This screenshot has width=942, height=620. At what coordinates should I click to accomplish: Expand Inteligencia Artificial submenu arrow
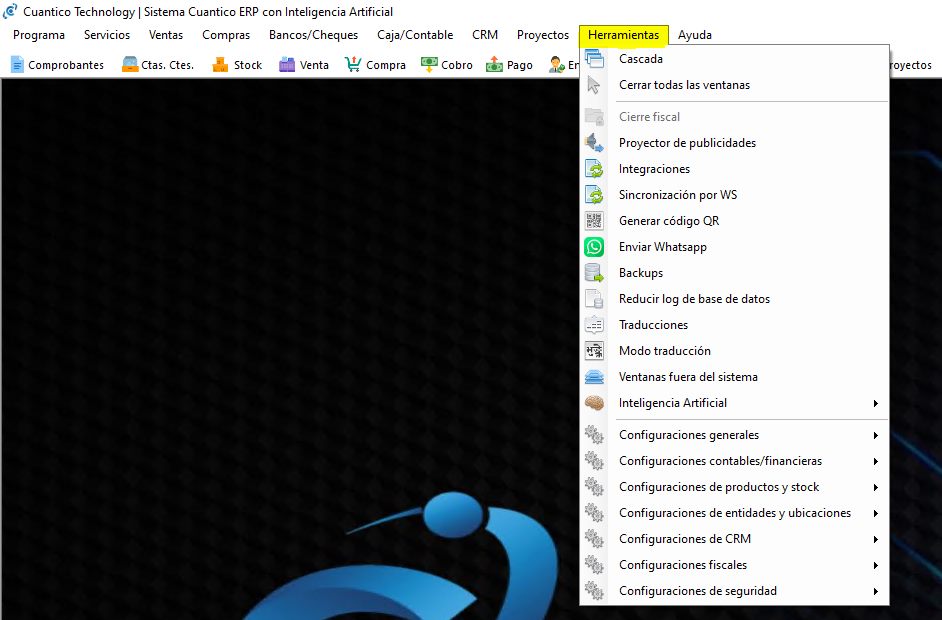click(x=876, y=403)
